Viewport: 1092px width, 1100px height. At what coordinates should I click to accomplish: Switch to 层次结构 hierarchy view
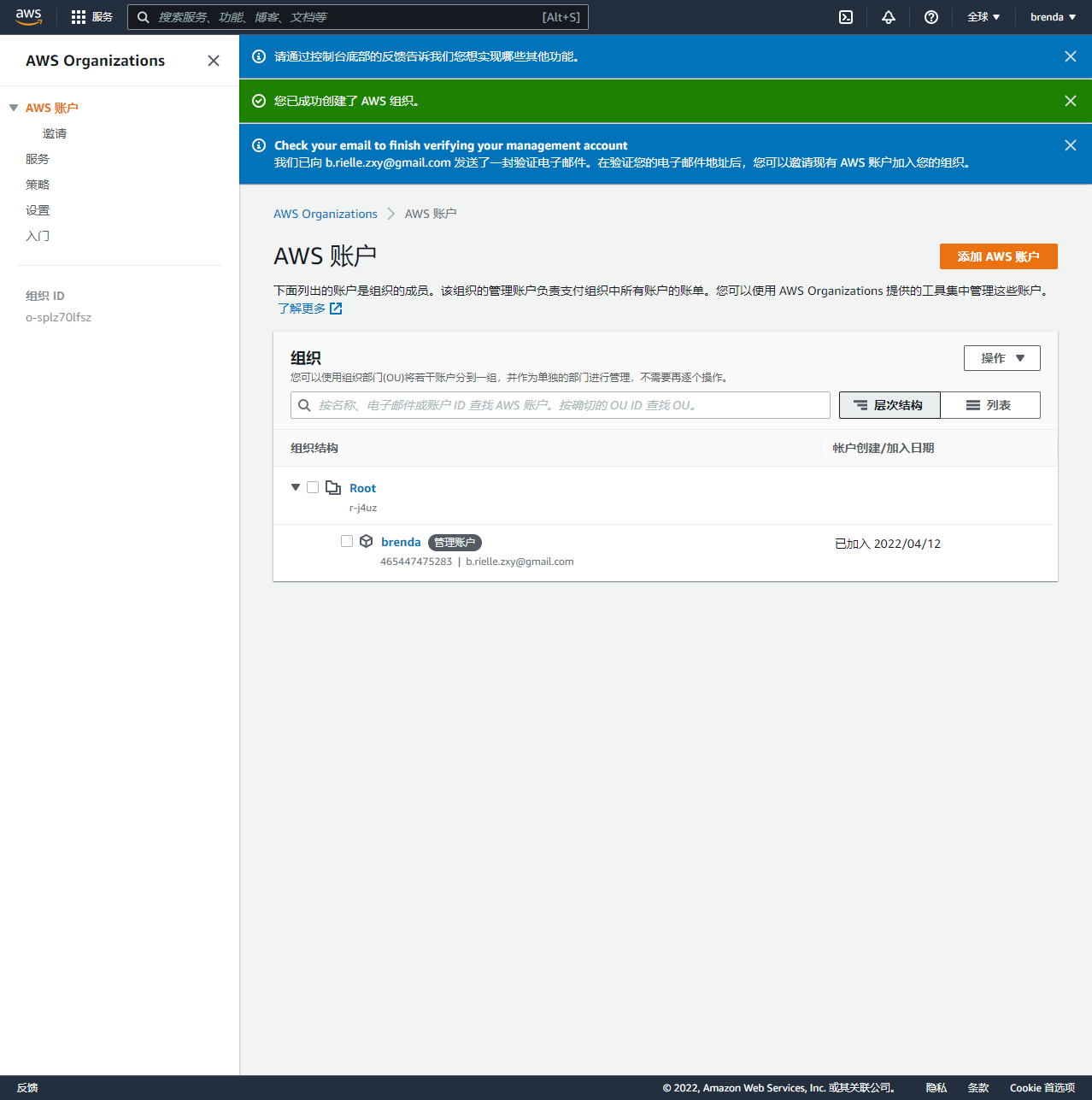point(889,405)
